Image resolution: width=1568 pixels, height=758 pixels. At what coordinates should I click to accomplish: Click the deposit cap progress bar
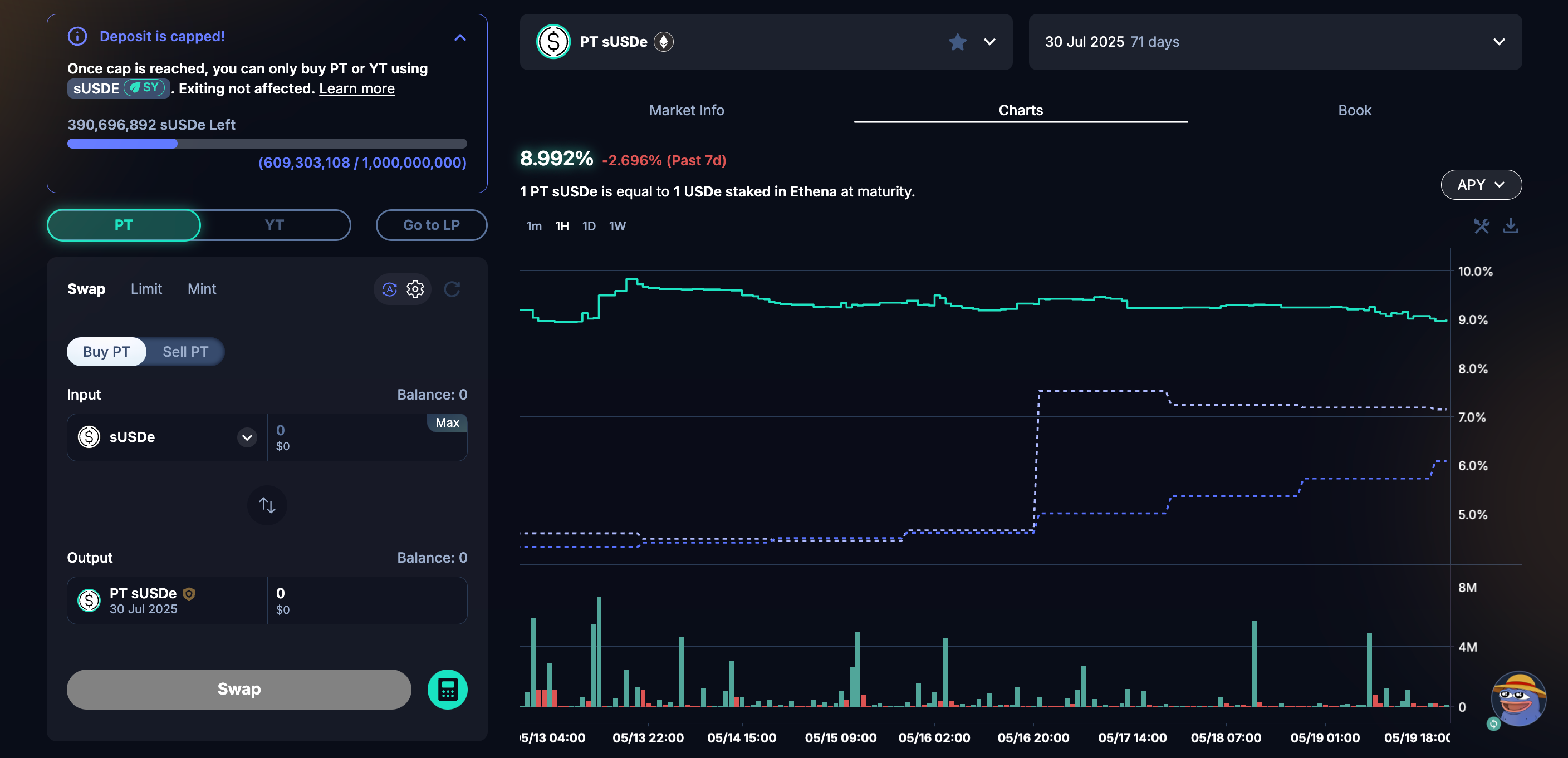coord(267,144)
